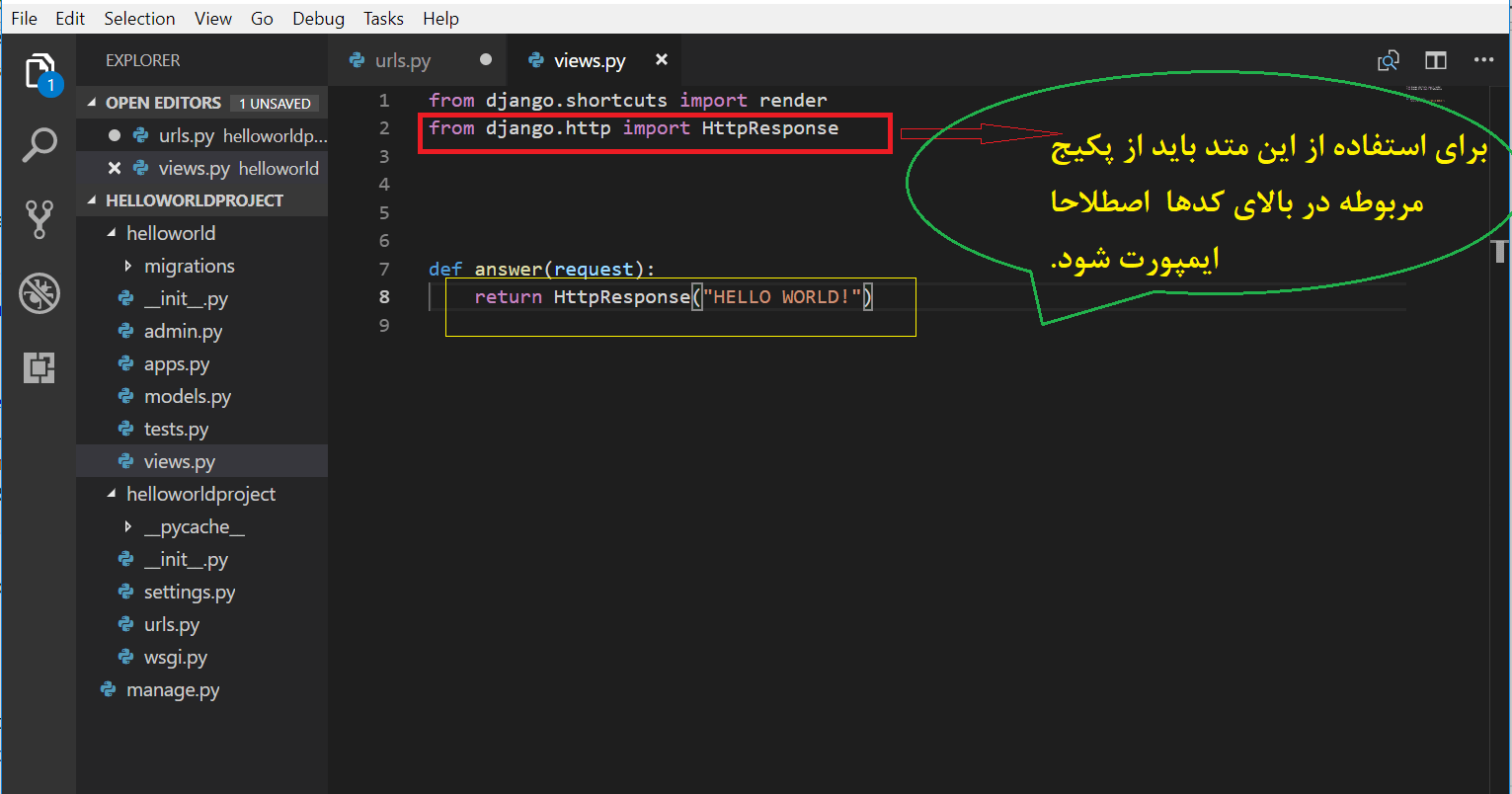The width and height of the screenshot is (1512, 794).
Task: Open the Help menu
Action: pos(440,18)
